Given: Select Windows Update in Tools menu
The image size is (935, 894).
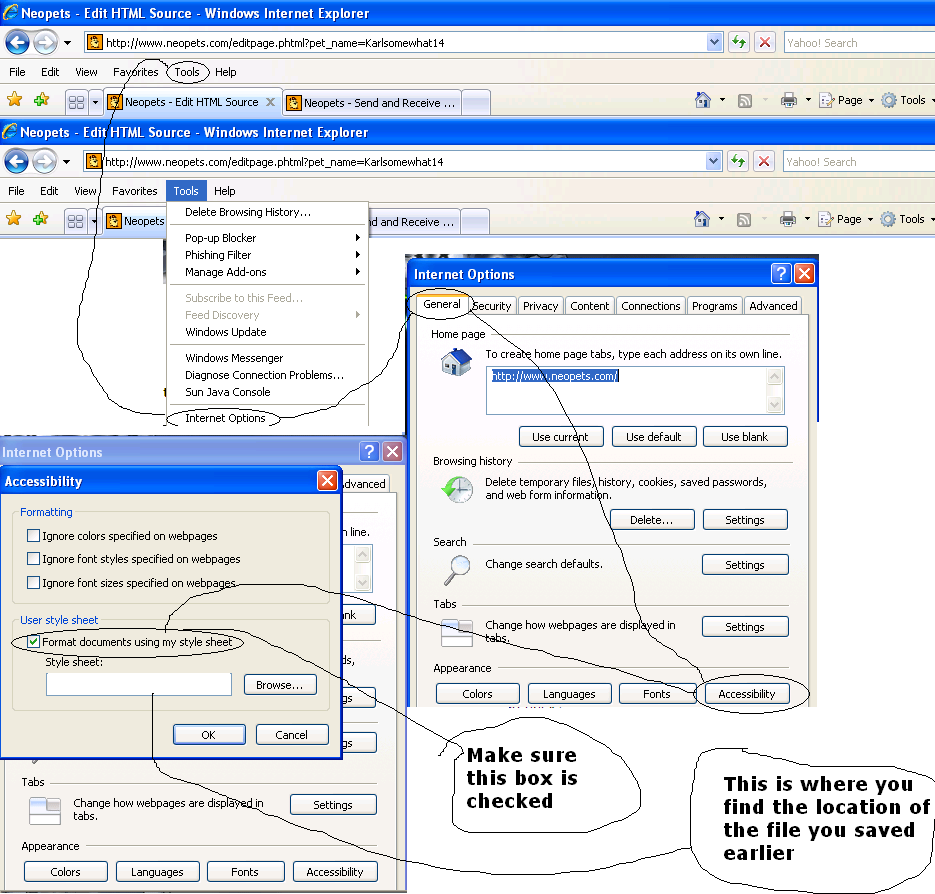Looking at the screenshot, I should [x=267, y=332].
